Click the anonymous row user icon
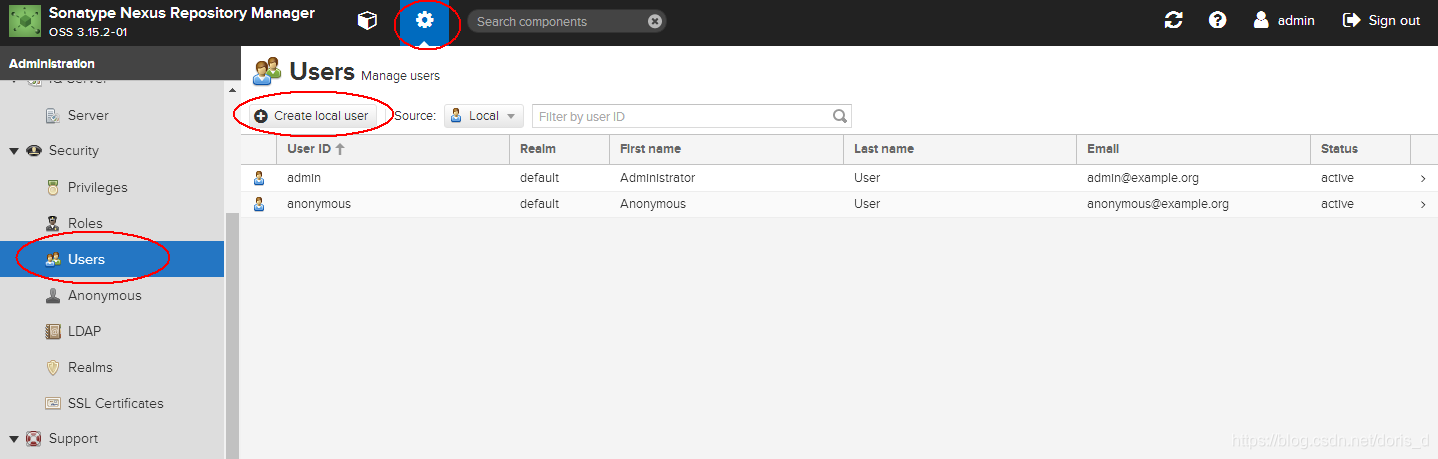This screenshot has height=459, width=1438. click(x=259, y=204)
